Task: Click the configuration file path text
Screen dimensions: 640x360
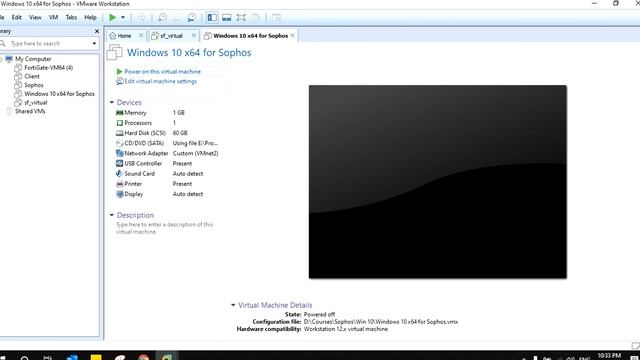Action: pyautogui.click(x=381, y=322)
